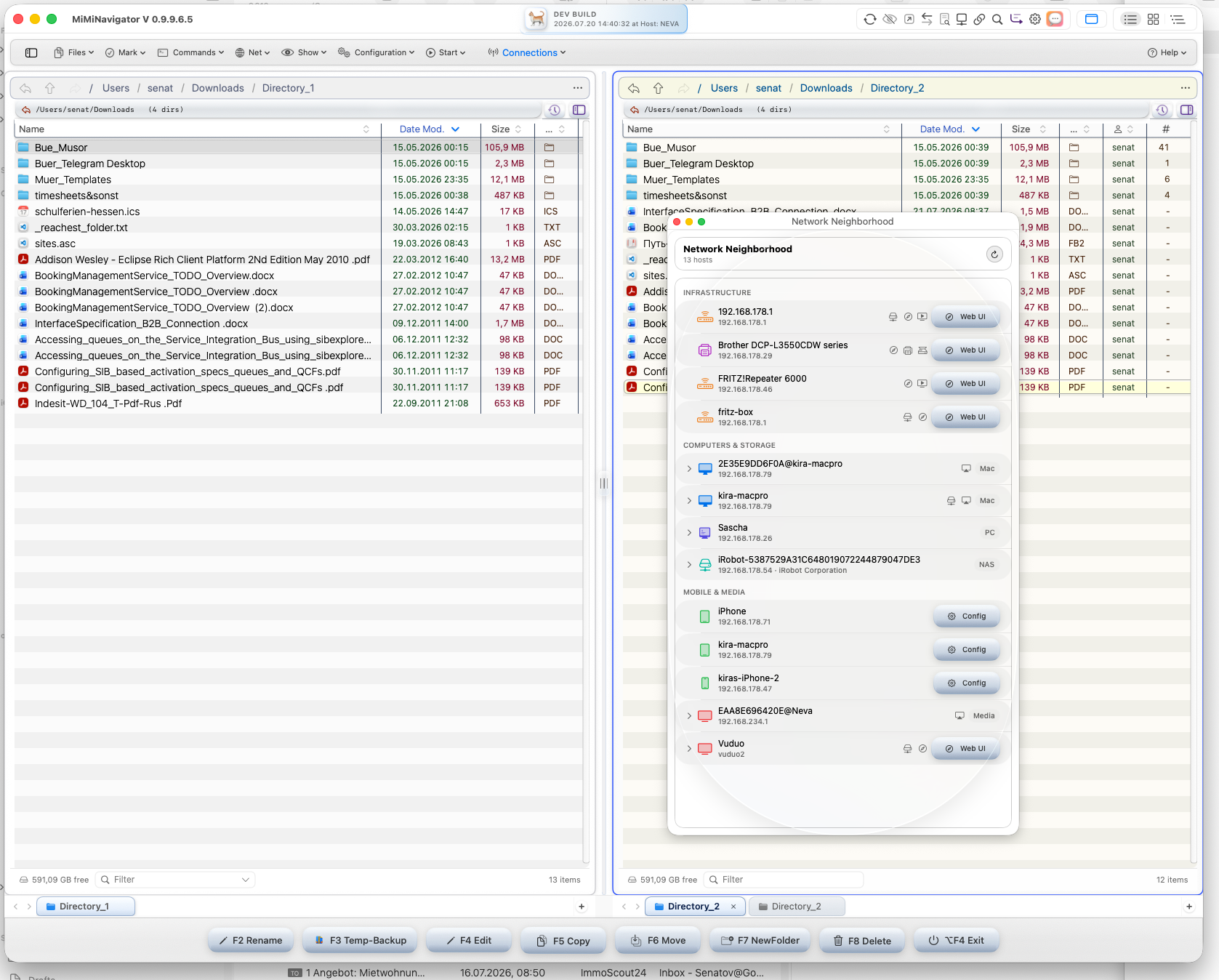This screenshot has width=1219, height=980.
Task: Click the compass icon in the 192.168.178.1 row
Action: (x=908, y=317)
